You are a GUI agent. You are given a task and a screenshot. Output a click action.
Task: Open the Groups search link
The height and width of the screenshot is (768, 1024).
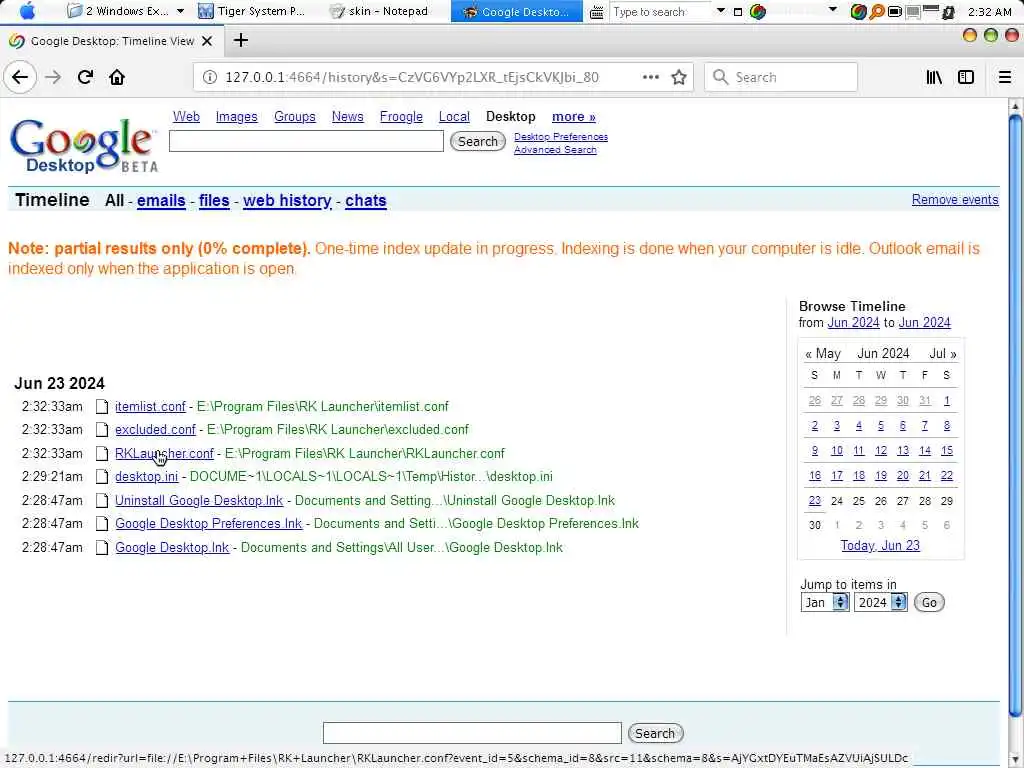(x=295, y=116)
